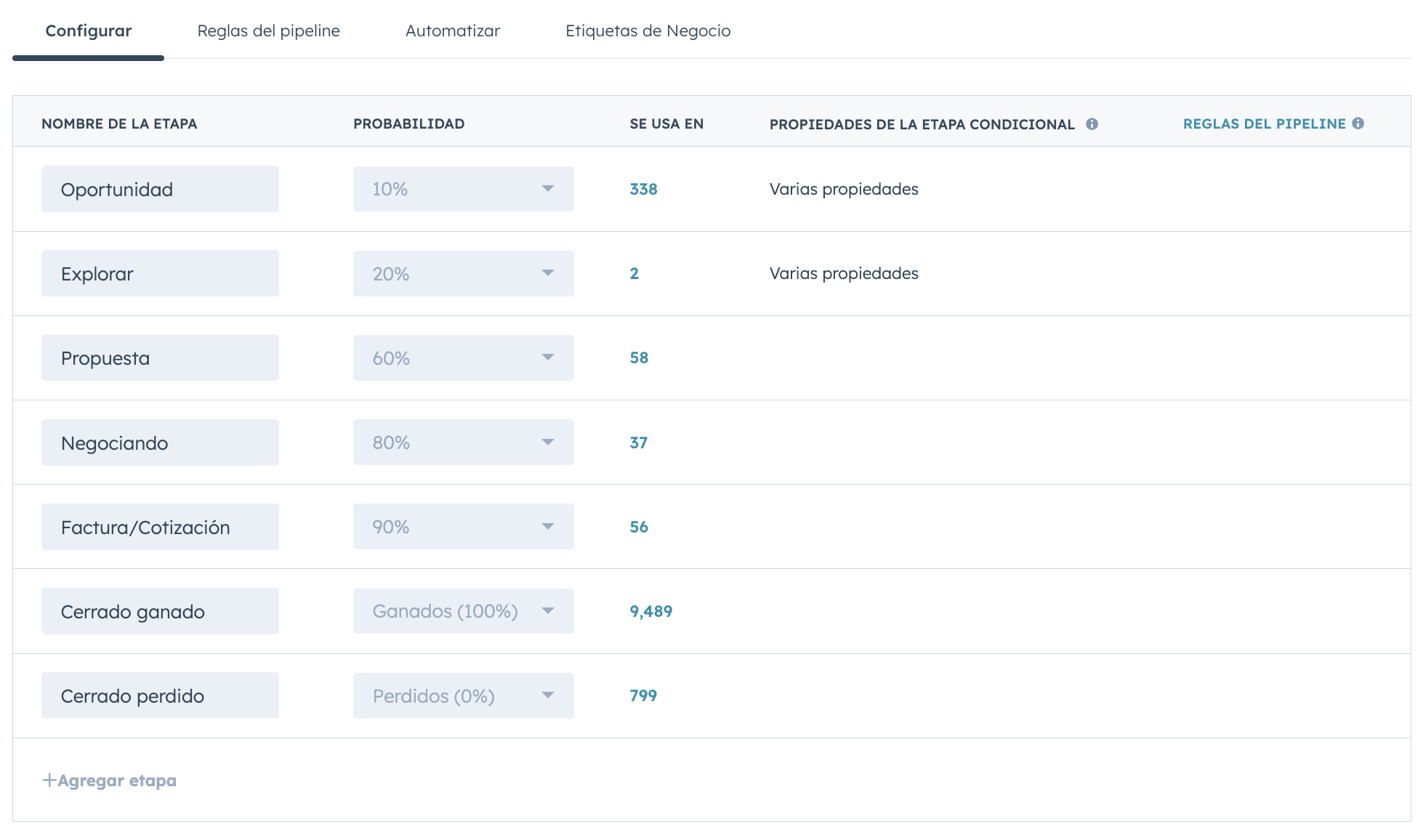Click Varias propiedades for the Explorar stage
The width and height of the screenshot is (1423, 840).
click(x=844, y=273)
